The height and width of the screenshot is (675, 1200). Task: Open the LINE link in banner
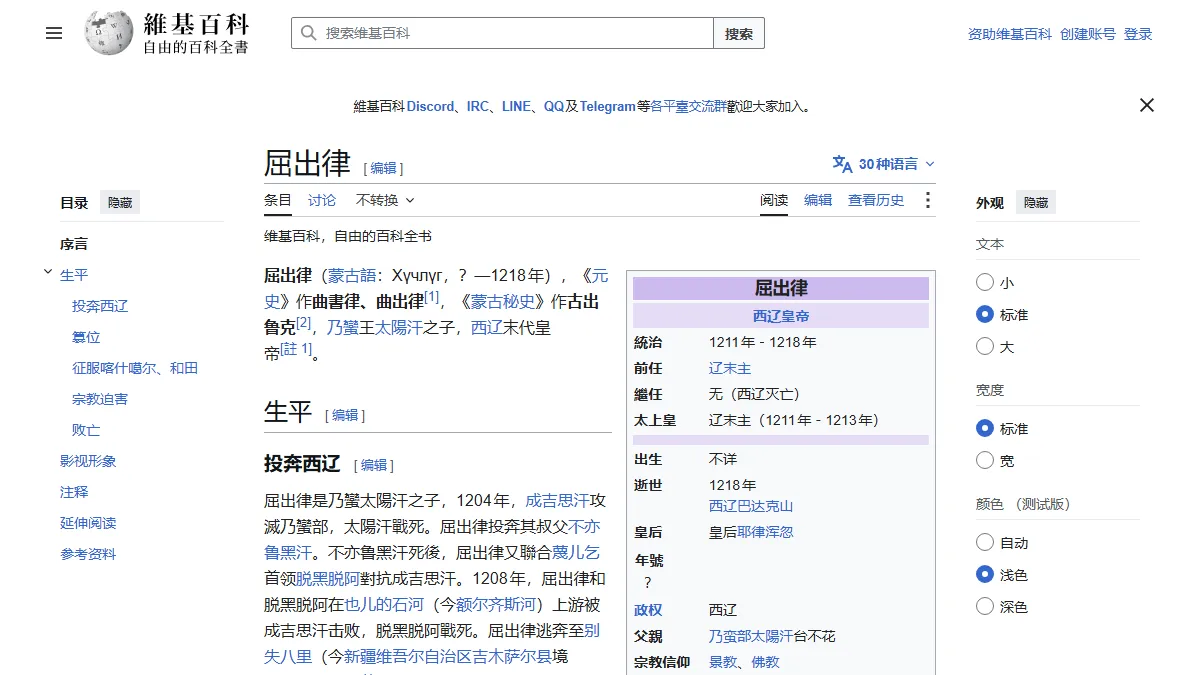point(516,106)
